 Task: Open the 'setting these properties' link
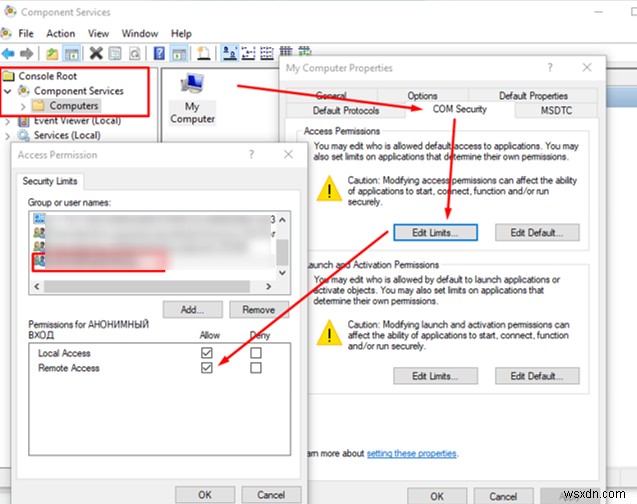coord(412,453)
